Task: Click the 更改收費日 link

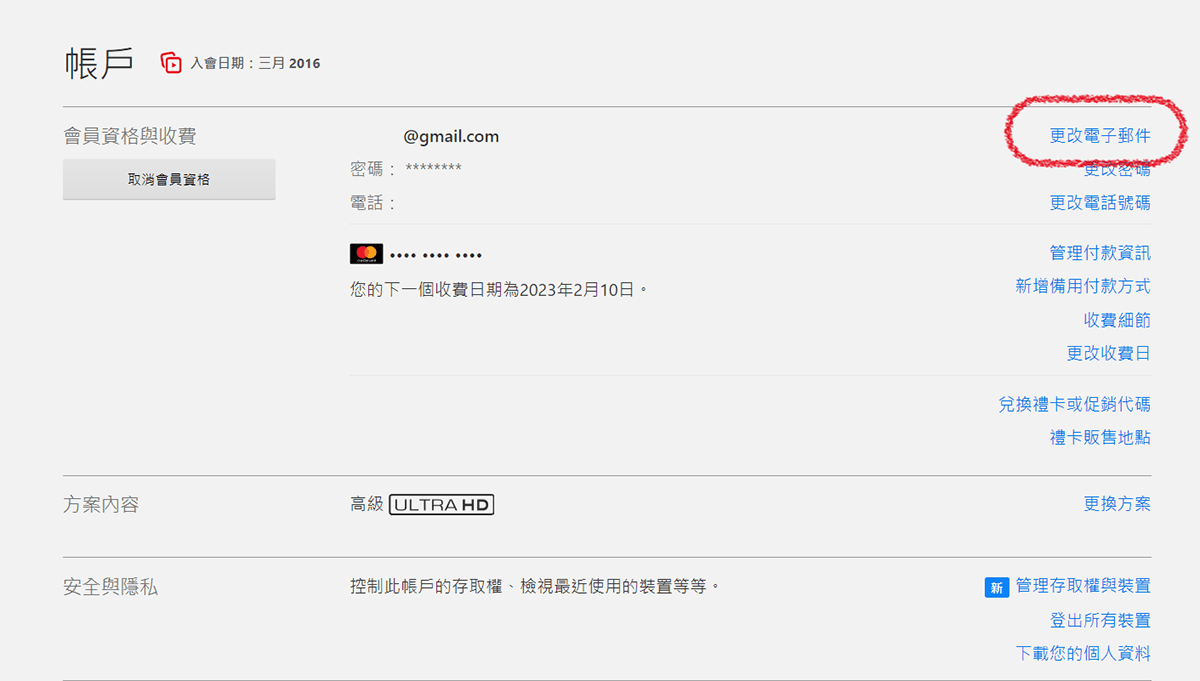Action: pyautogui.click(x=1109, y=353)
